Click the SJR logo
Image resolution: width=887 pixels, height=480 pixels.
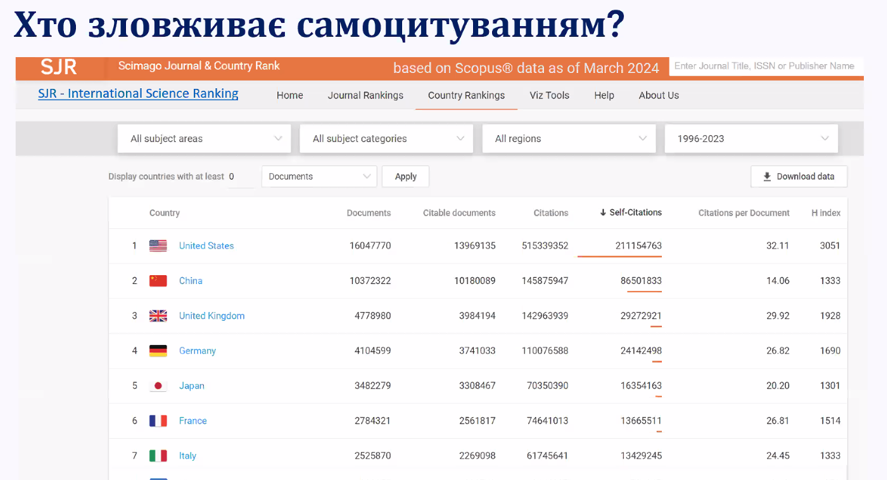tap(59, 67)
